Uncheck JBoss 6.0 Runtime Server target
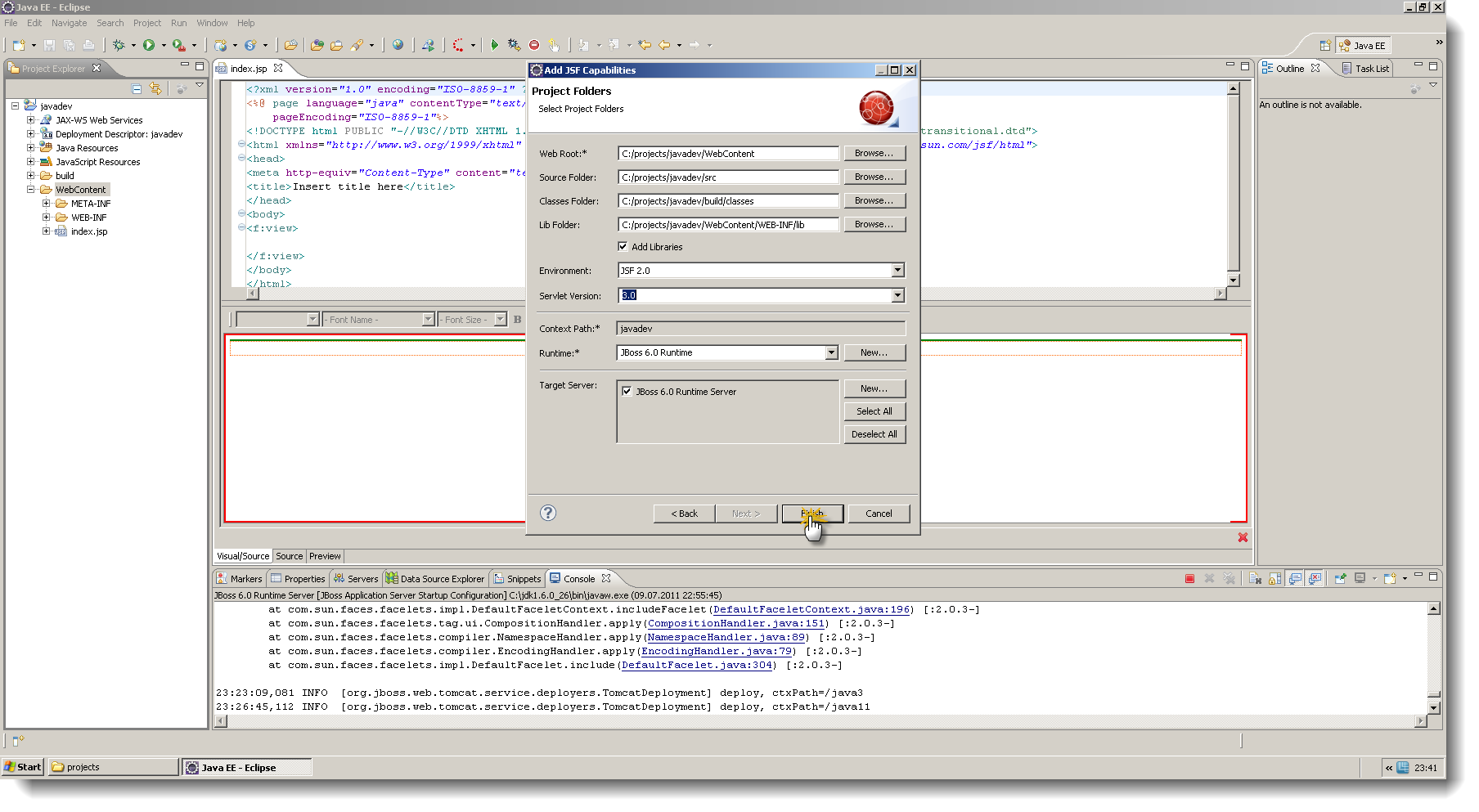 tap(627, 391)
